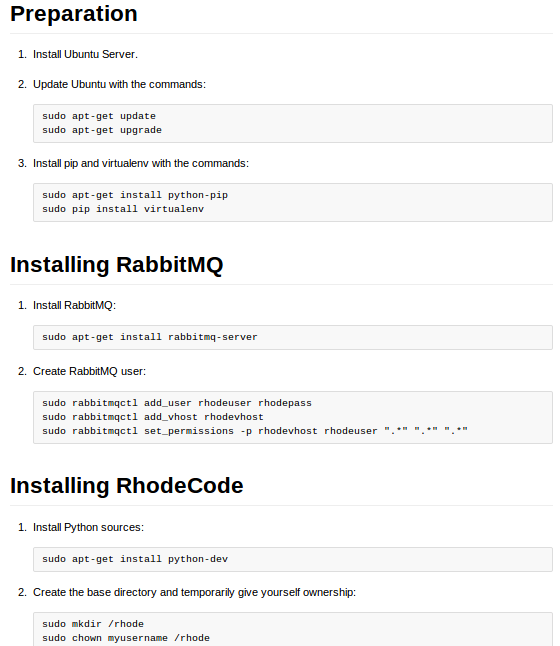Click the 'sudo apt-get upgrade' command line
This screenshot has height=646, width=560.
pos(102,130)
